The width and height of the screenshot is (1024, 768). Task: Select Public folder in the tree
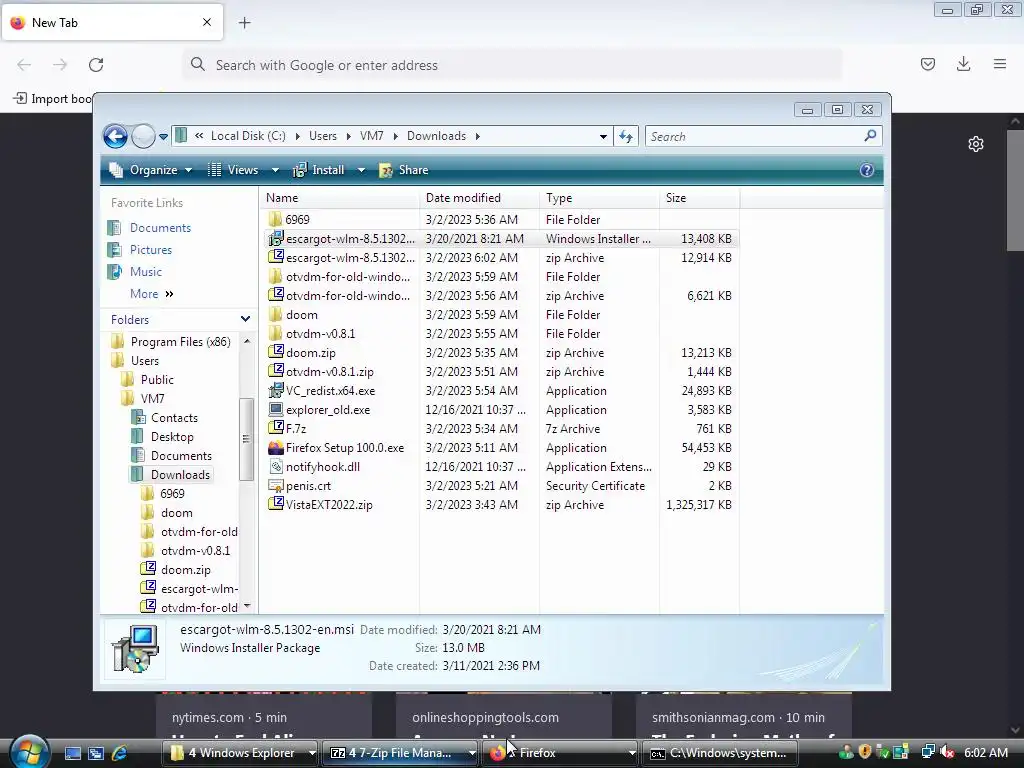pos(157,379)
